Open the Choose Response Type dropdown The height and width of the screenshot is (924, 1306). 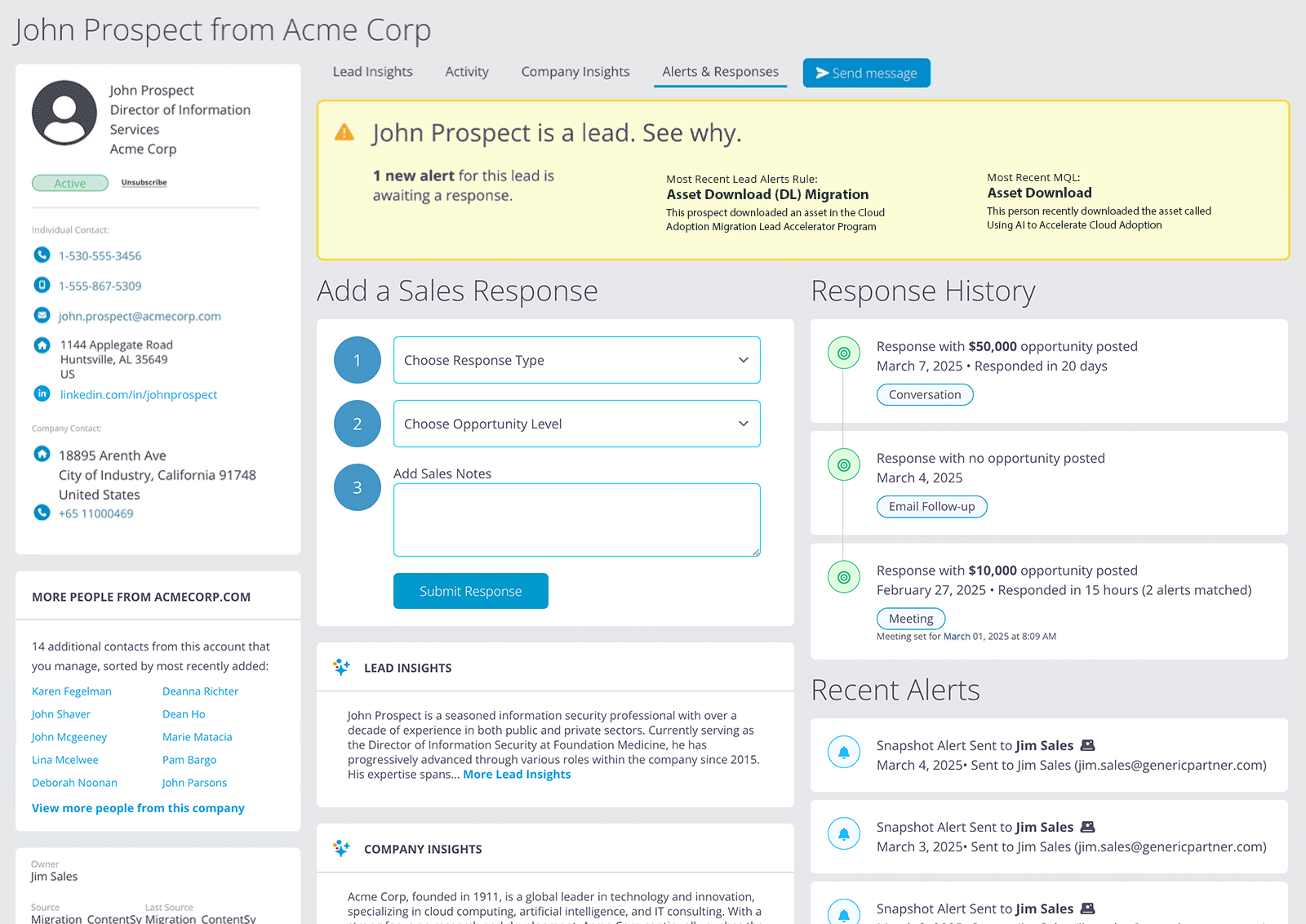point(576,360)
